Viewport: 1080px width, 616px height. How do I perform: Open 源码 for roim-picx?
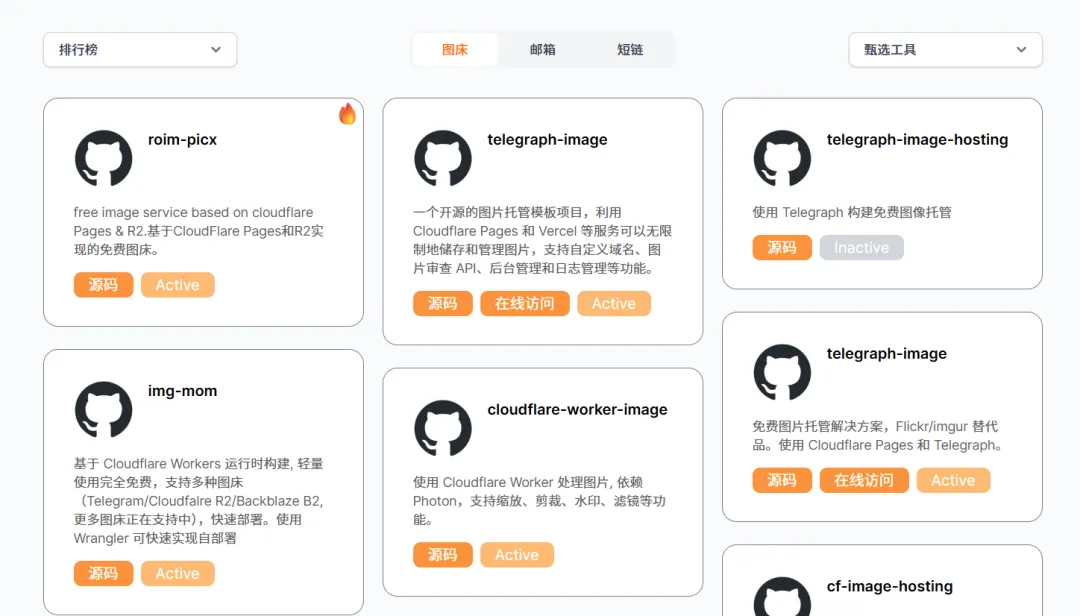click(103, 285)
